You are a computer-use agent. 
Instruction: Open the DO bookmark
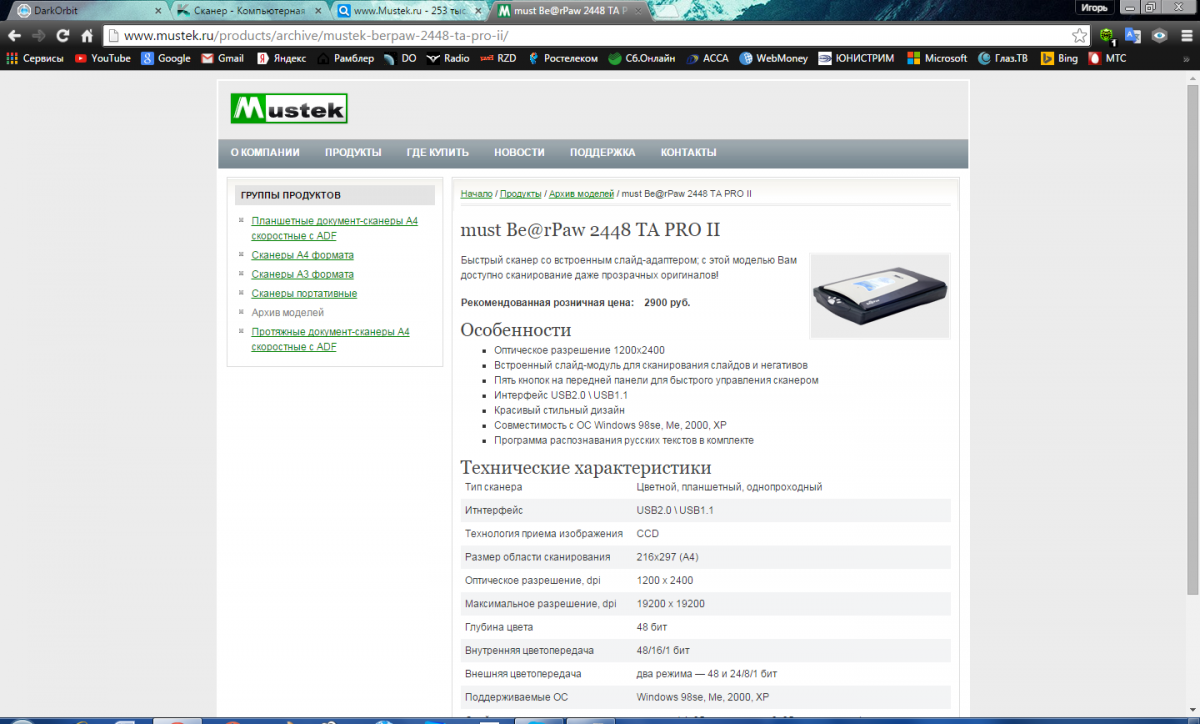(x=401, y=58)
